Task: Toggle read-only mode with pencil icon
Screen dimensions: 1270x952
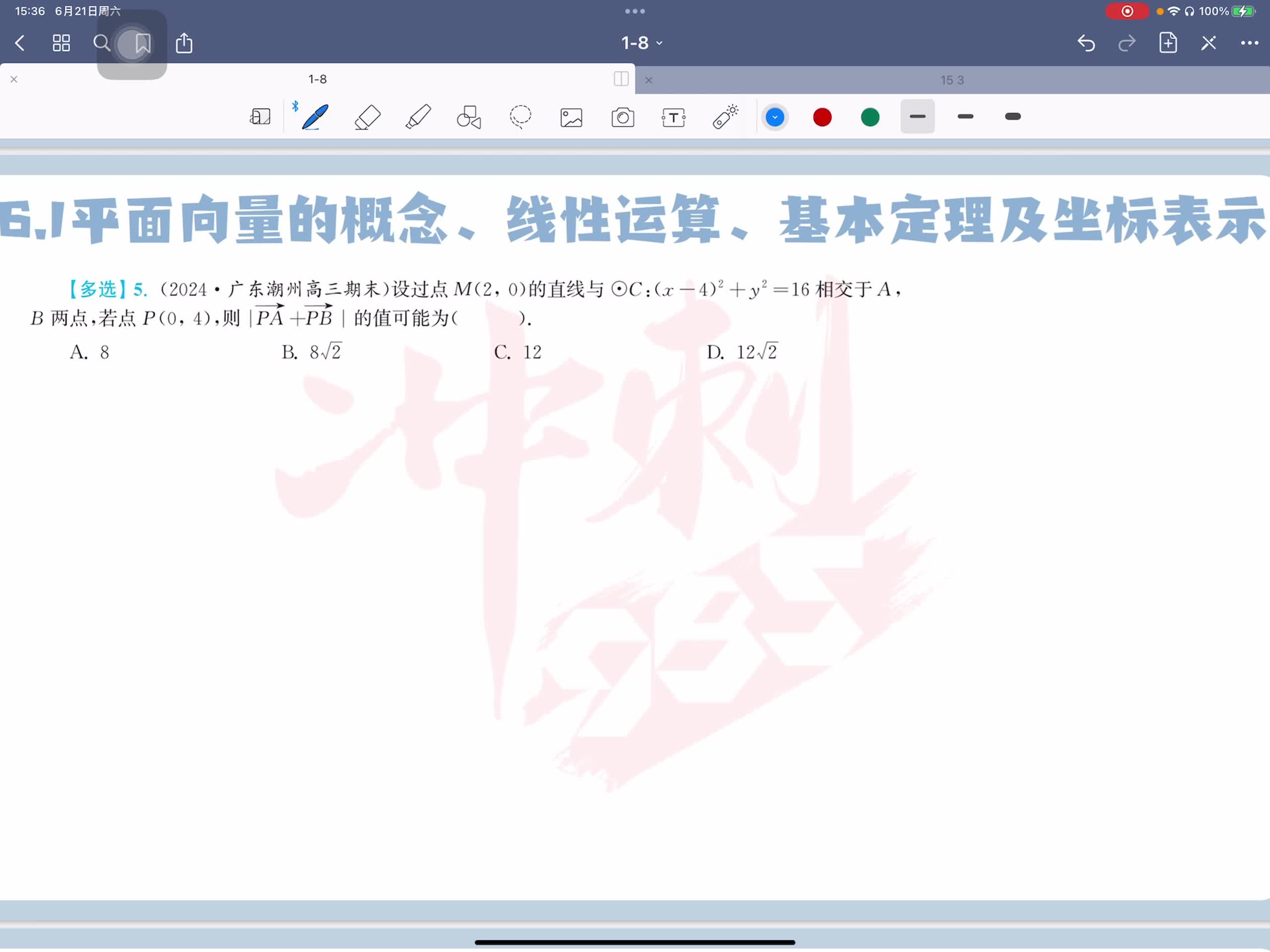Action: coord(1208,43)
